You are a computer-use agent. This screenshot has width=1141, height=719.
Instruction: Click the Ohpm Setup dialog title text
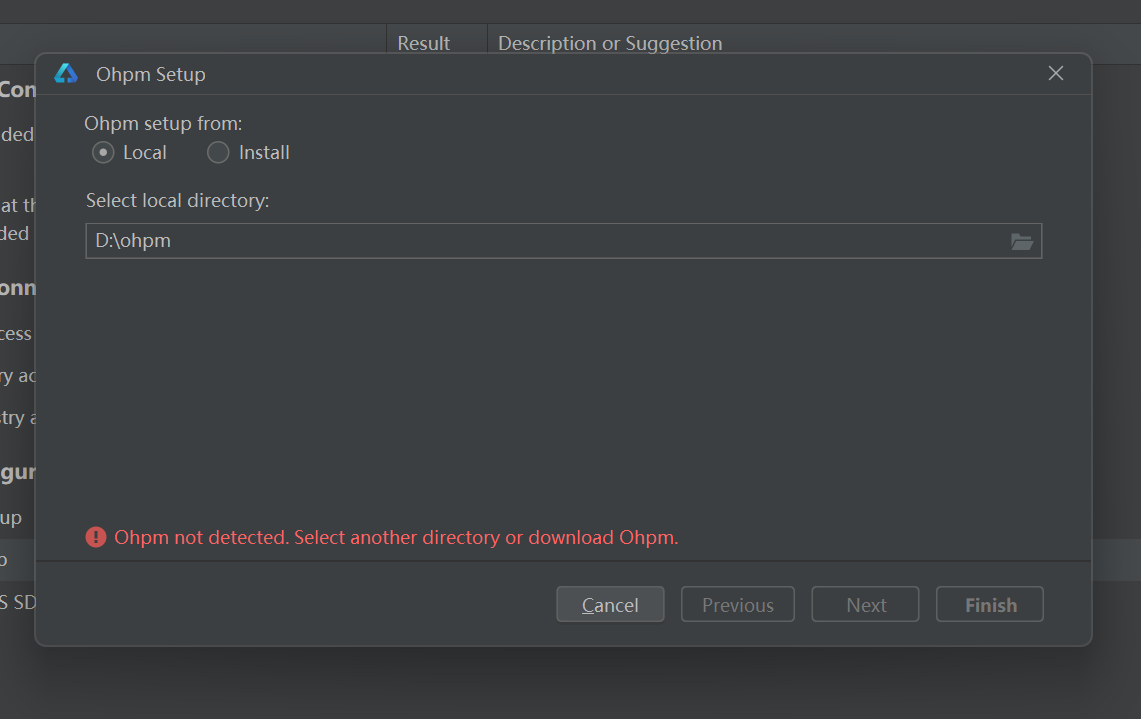tap(150, 75)
